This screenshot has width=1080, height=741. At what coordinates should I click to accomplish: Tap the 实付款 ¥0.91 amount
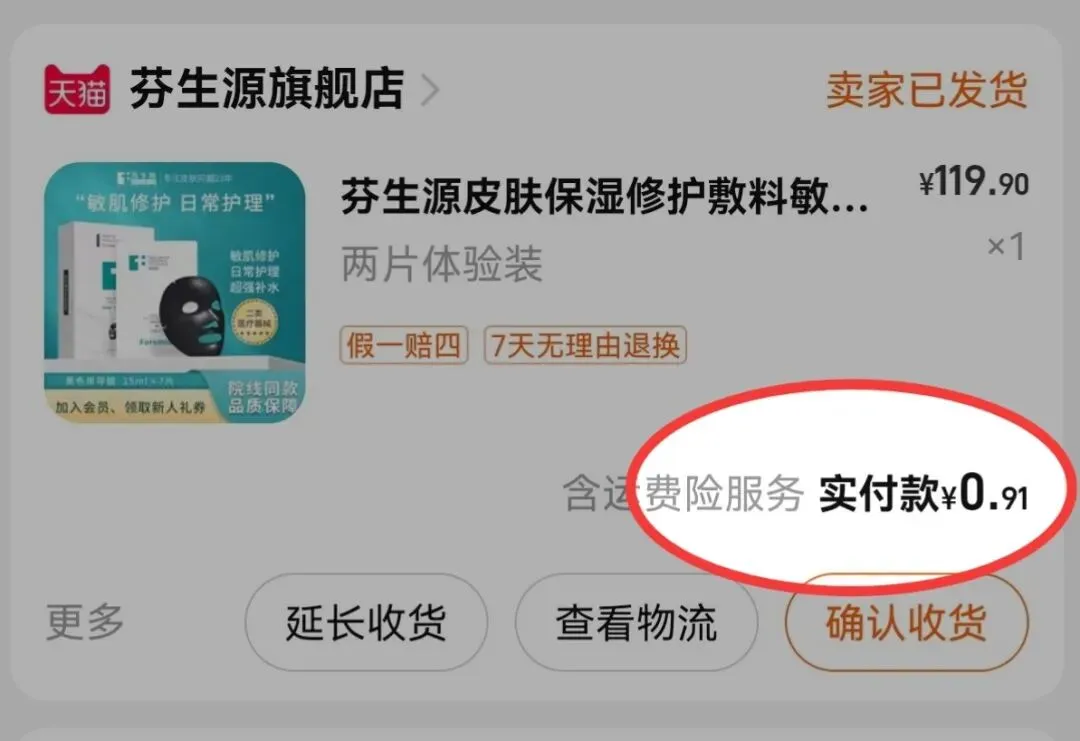click(x=923, y=493)
